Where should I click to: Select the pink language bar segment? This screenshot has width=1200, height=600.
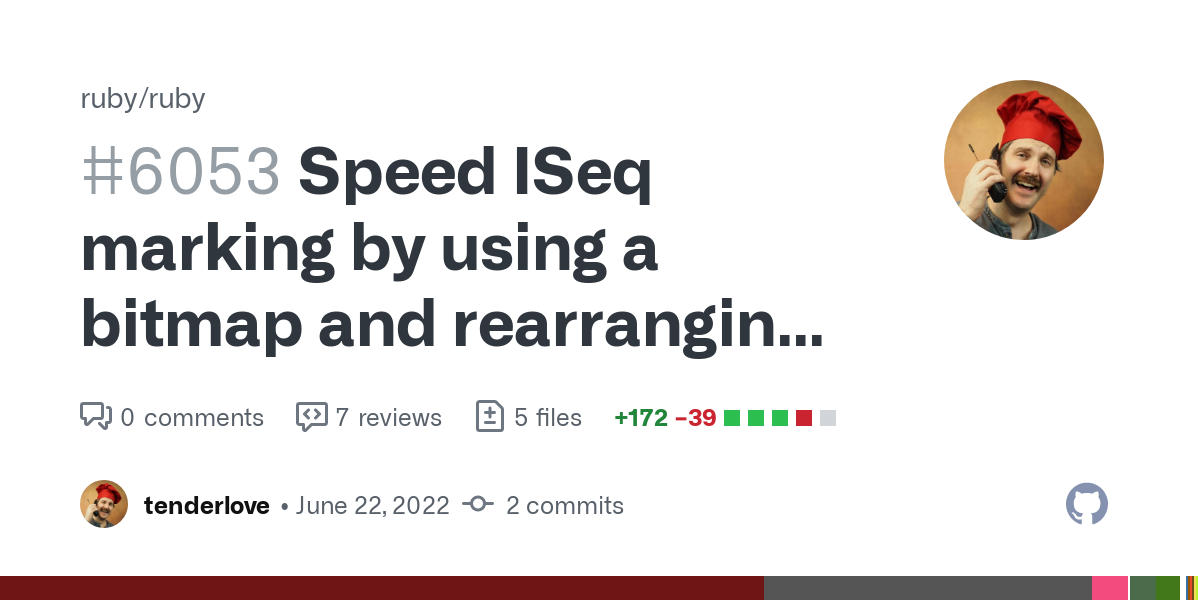[x=1110, y=588]
